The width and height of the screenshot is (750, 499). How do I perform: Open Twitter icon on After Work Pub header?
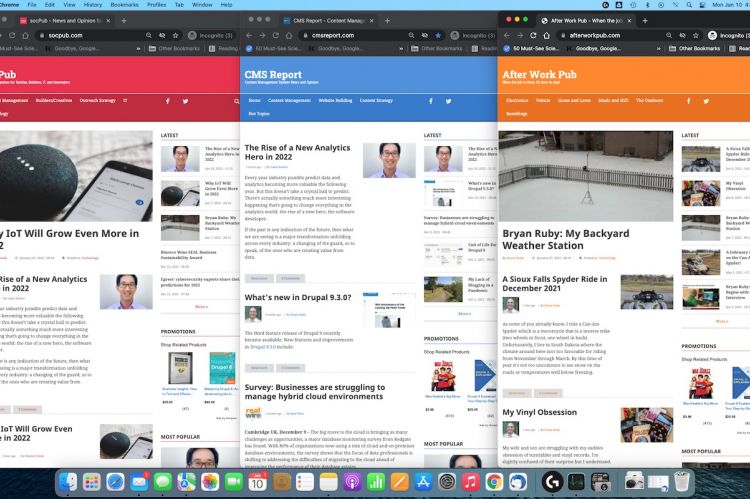pos(706,101)
